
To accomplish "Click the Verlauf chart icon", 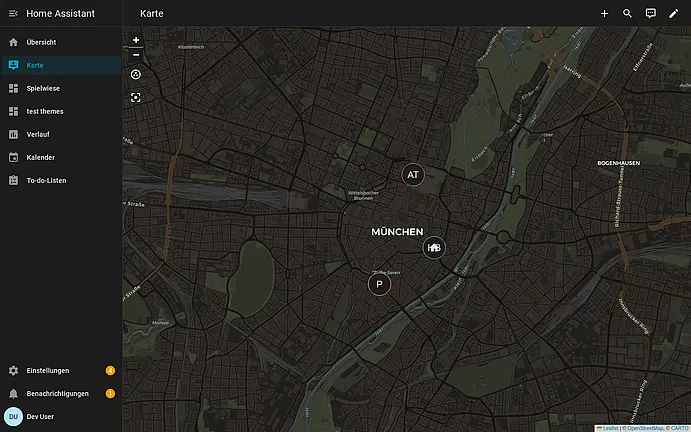I will (14, 134).
